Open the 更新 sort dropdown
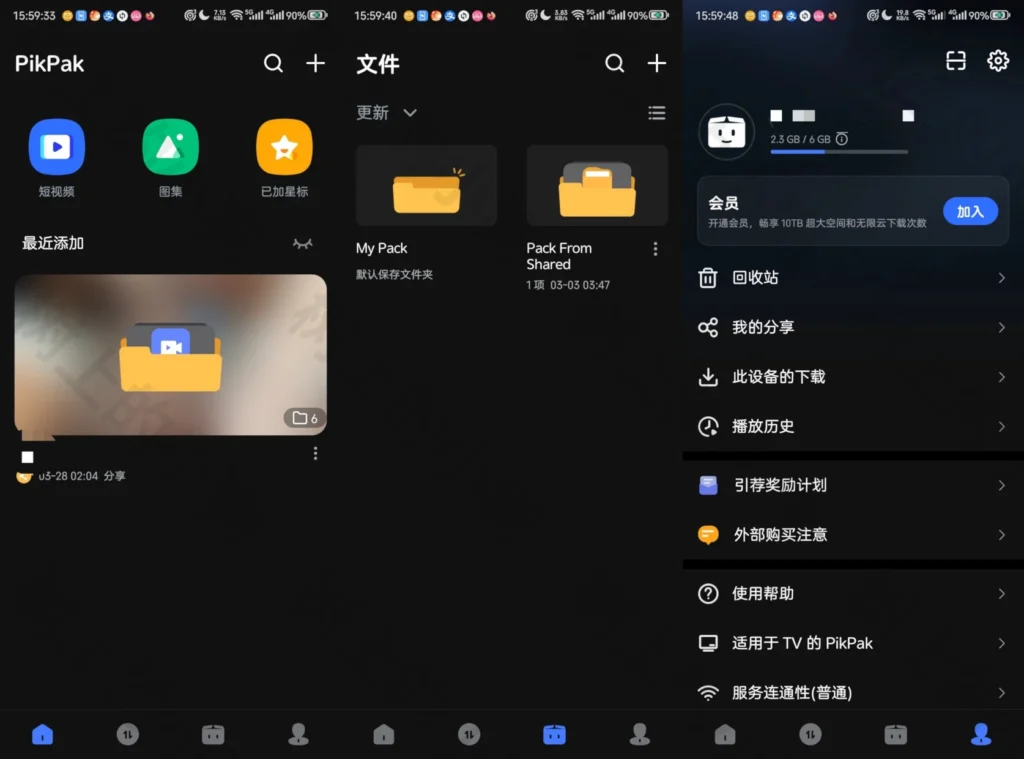This screenshot has width=1024, height=759. click(385, 113)
